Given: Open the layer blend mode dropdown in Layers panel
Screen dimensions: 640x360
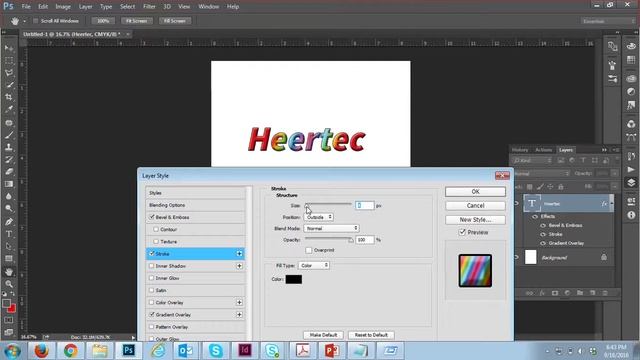Looking at the screenshot, I should click(541, 173).
